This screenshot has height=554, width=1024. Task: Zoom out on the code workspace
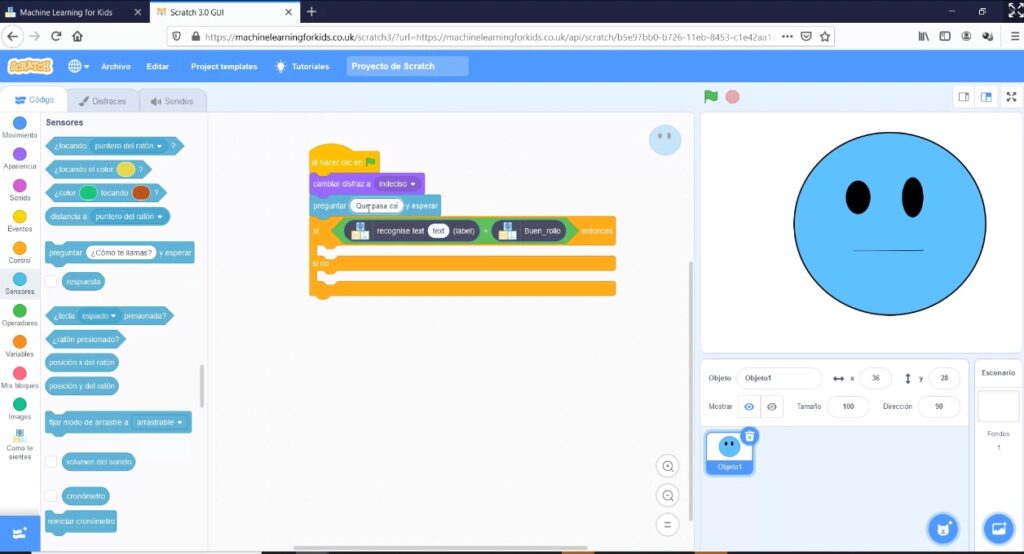point(667,495)
